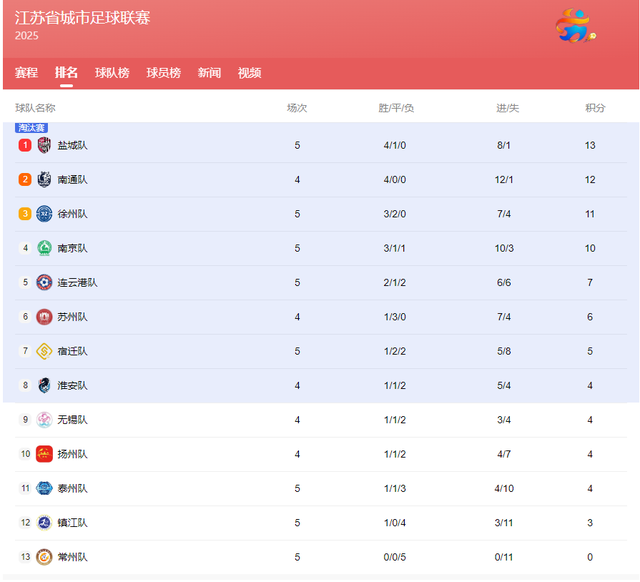Screen dimensions: 640x582
Task: Select the 徐州队 blue crest icon
Action: [x=44, y=214]
